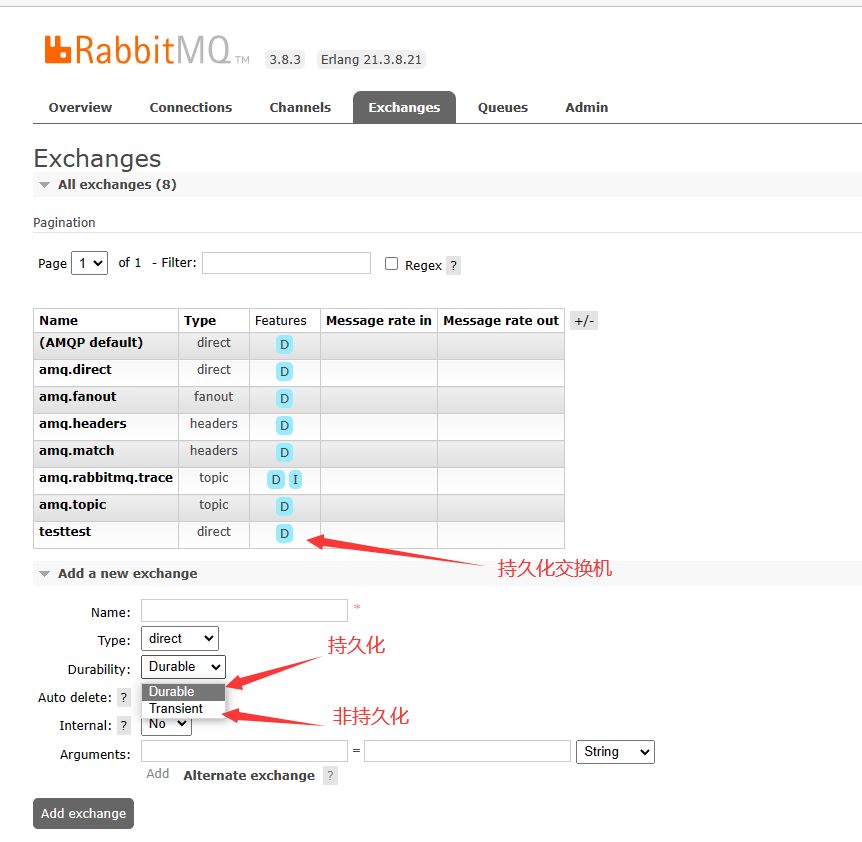Focus the Arguments key input field

(x=245, y=751)
